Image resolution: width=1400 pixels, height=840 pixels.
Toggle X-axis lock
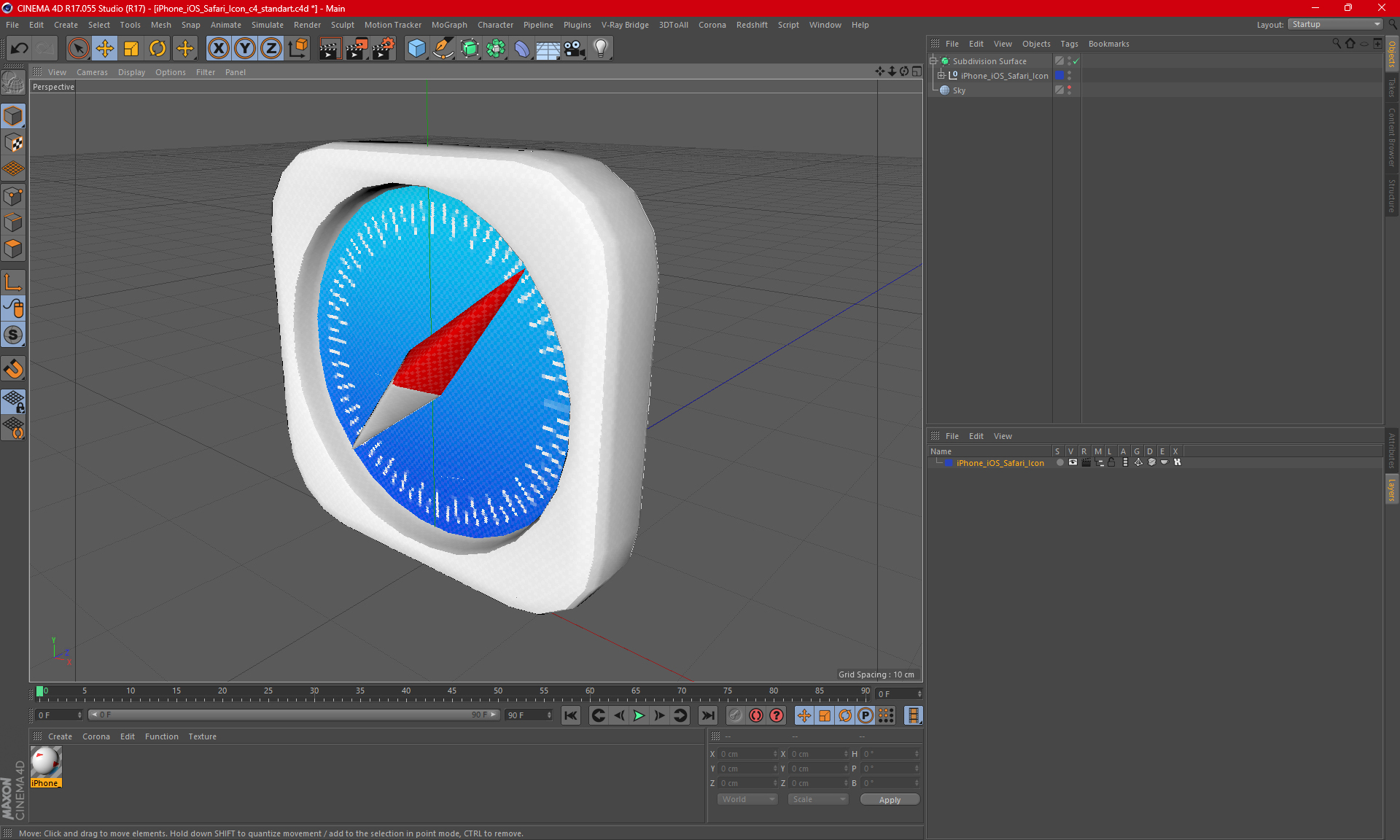coord(218,49)
